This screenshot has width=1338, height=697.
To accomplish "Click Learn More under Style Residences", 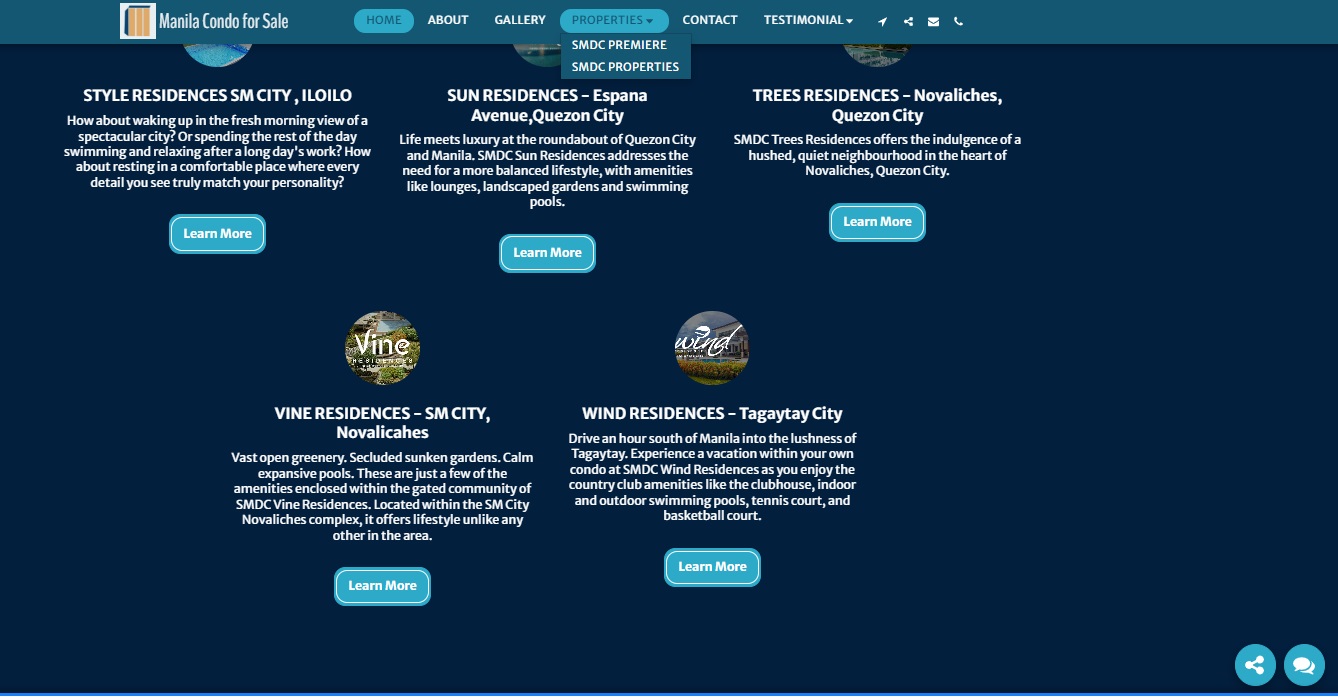I will pyautogui.click(x=217, y=234).
